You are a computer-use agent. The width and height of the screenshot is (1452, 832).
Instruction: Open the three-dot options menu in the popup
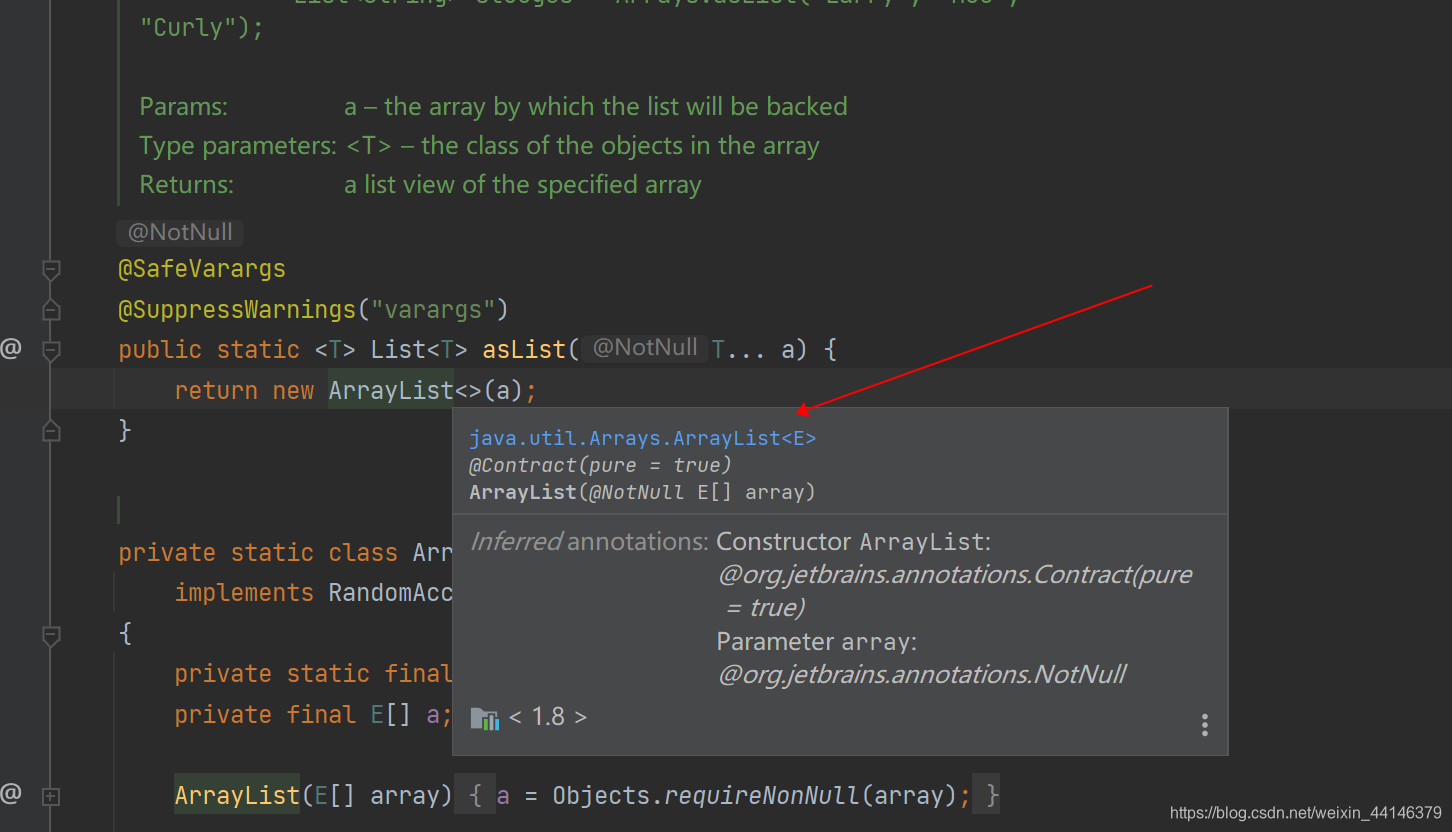[x=1204, y=724]
